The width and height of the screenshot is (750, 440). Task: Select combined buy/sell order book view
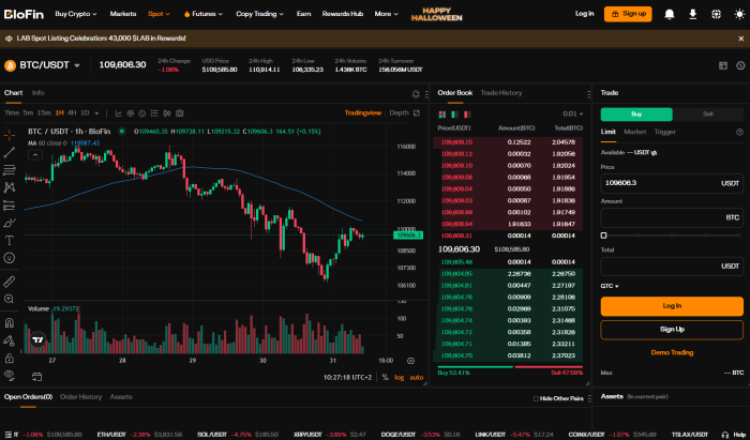click(442, 114)
